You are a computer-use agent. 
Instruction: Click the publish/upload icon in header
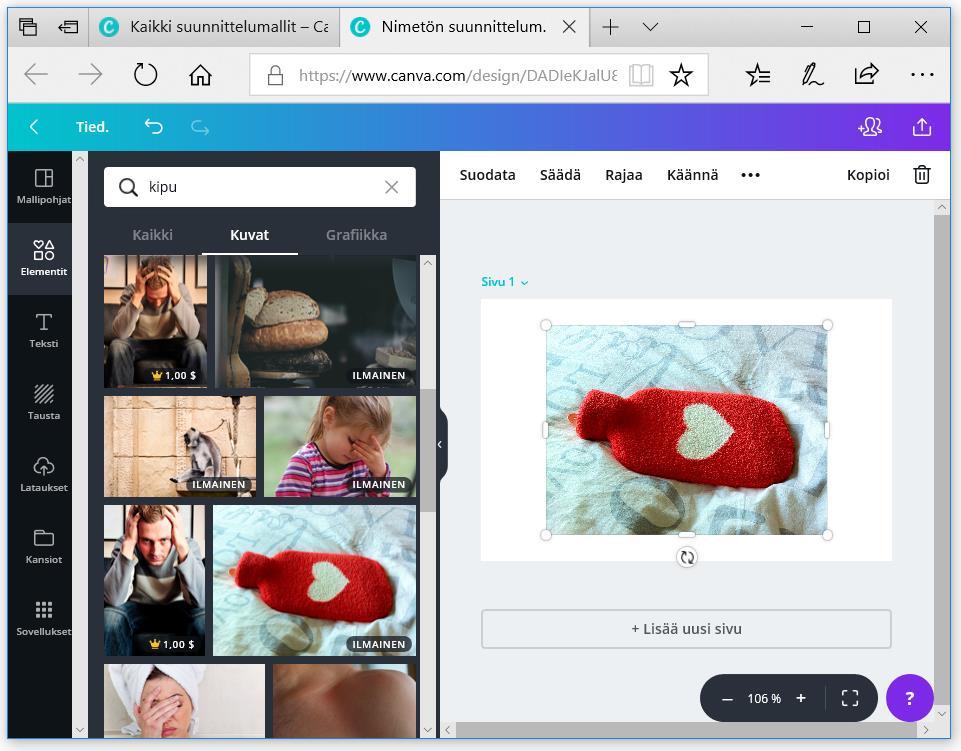pyautogui.click(x=922, y=127)
